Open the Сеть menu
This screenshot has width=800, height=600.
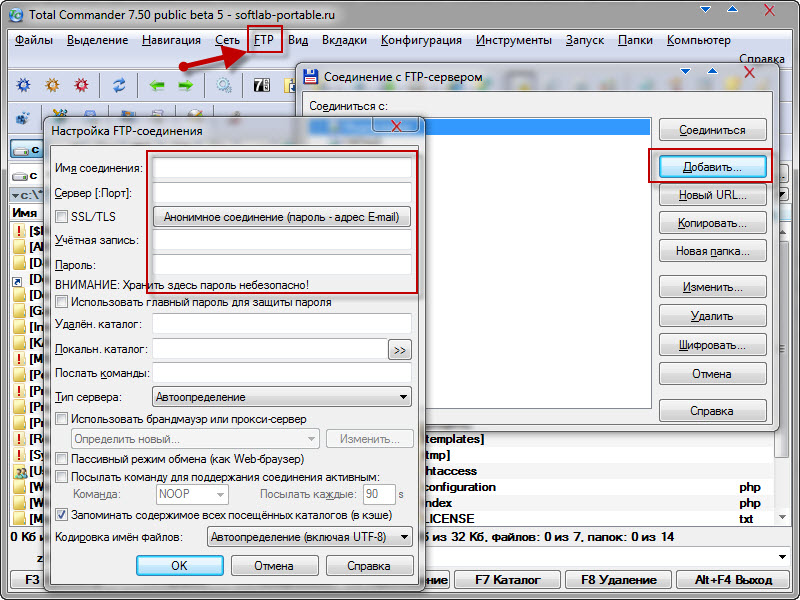click(x=227, y=40)
